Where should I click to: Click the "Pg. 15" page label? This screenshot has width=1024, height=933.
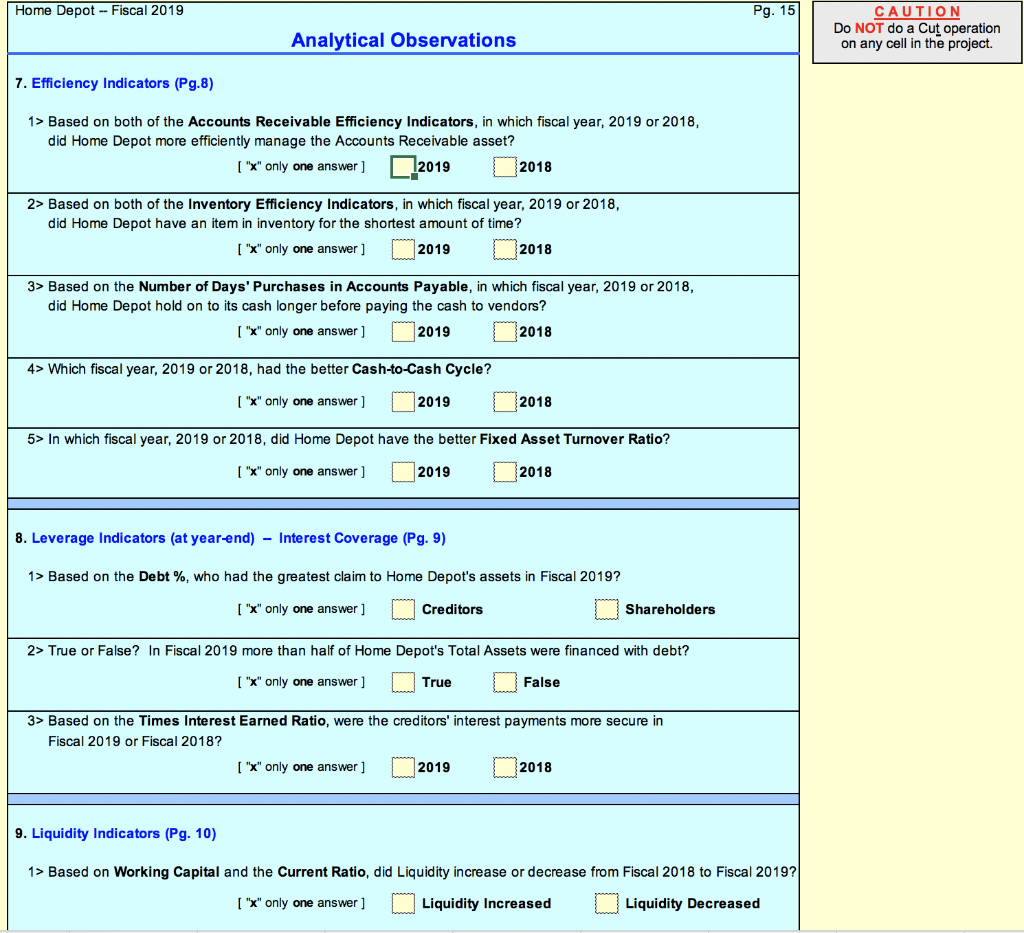click(x=774, y=10)
